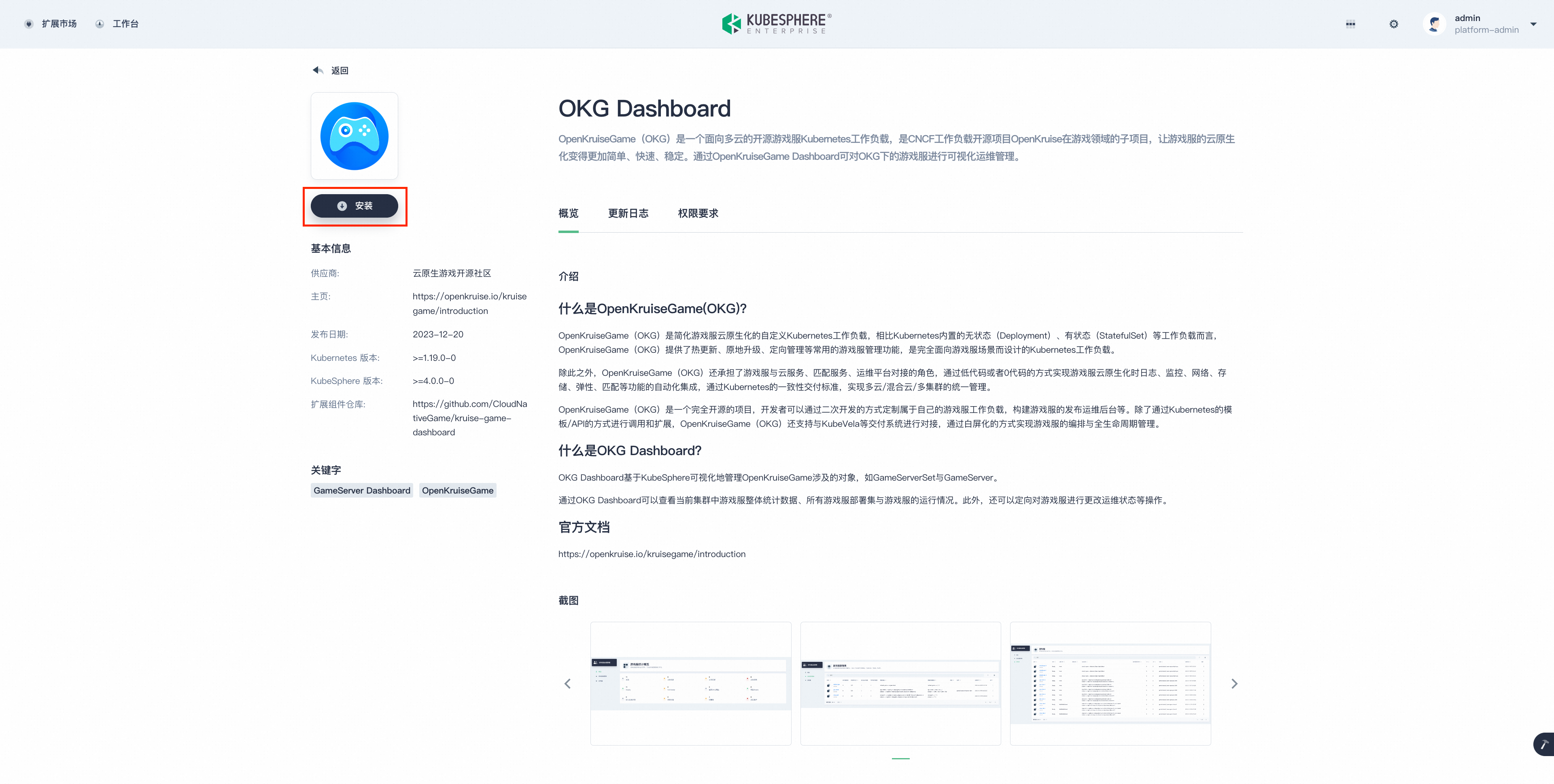Screen dimensions: 1554x784
Task: Click the KubeSphere Enterprise logo
Action: pyautogui.click(x=777, y=23)
